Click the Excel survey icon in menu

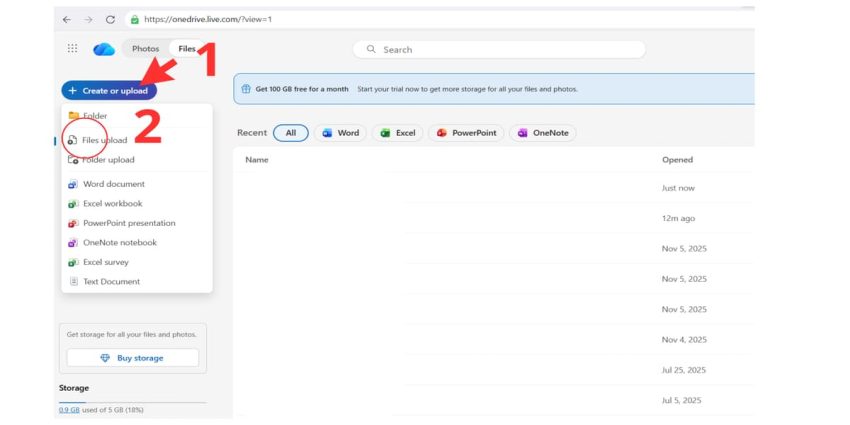[73, 262]
